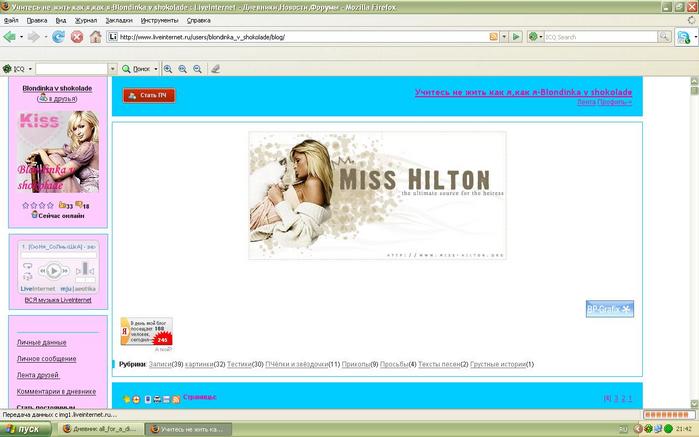Screen dimensions: 699x437
Task: Open the Лента друзей link
Action: pos(38,375)
